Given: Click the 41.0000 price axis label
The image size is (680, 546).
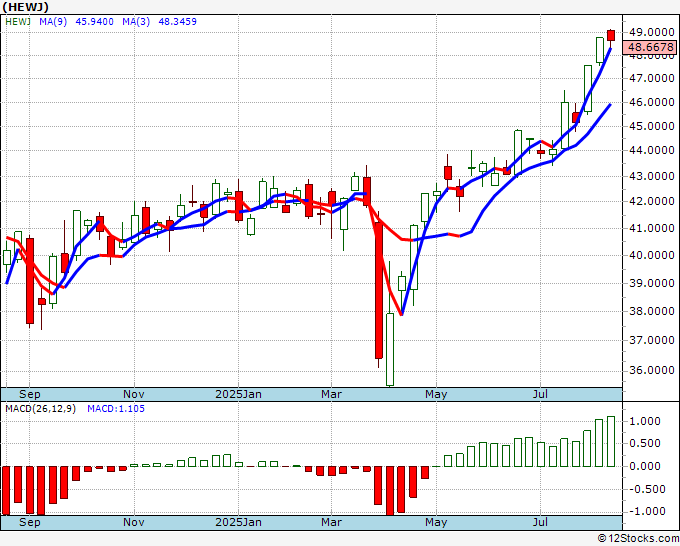Looking at the screenshot, I should tap(652, 229).
